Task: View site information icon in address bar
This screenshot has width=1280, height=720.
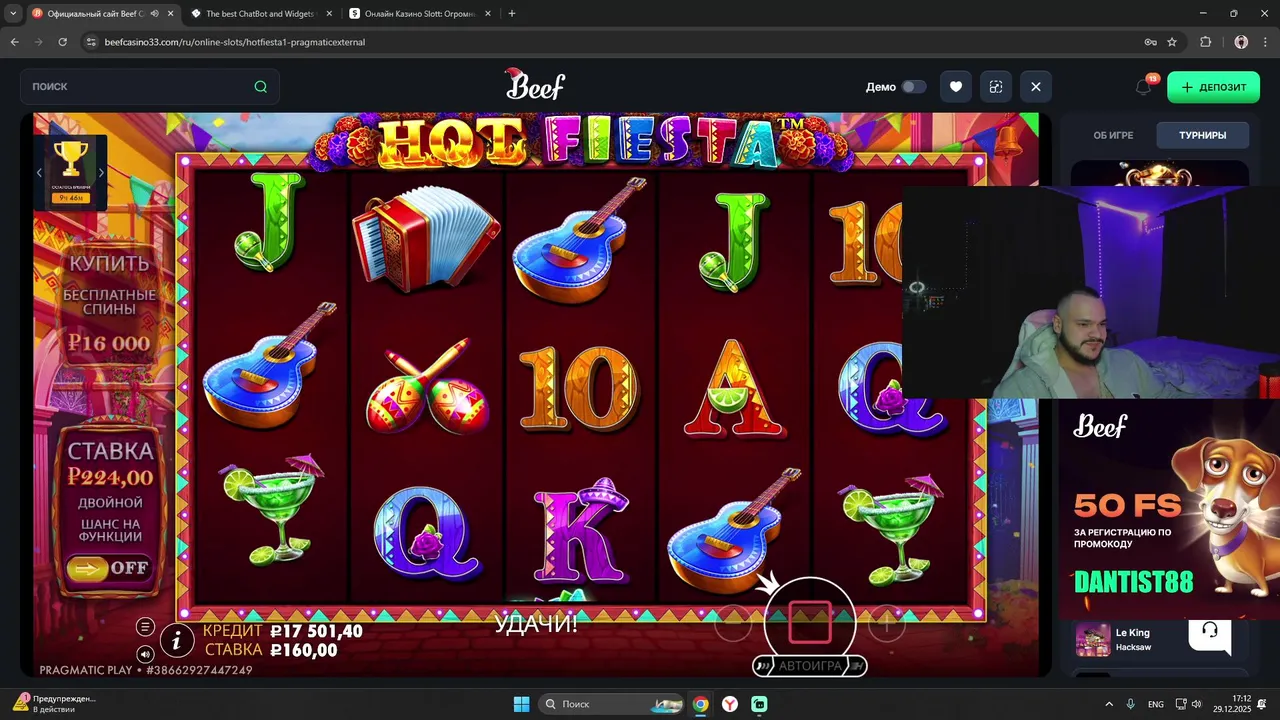Action: (91, 42)
